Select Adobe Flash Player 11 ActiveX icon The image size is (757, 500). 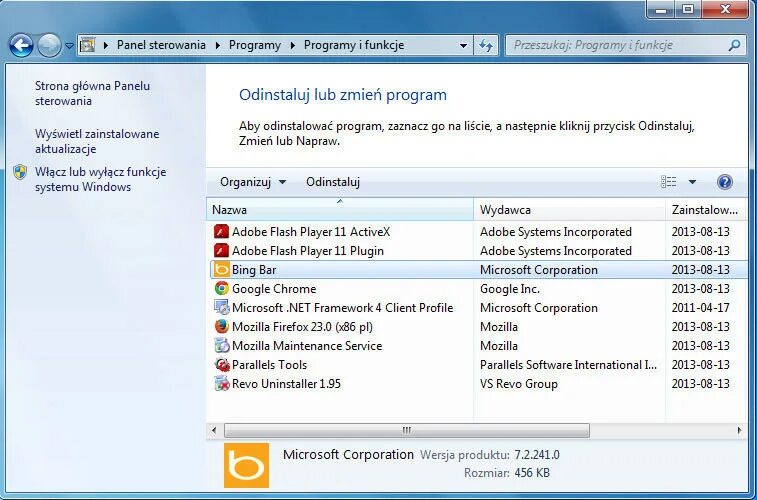click(x=221, y=232)
